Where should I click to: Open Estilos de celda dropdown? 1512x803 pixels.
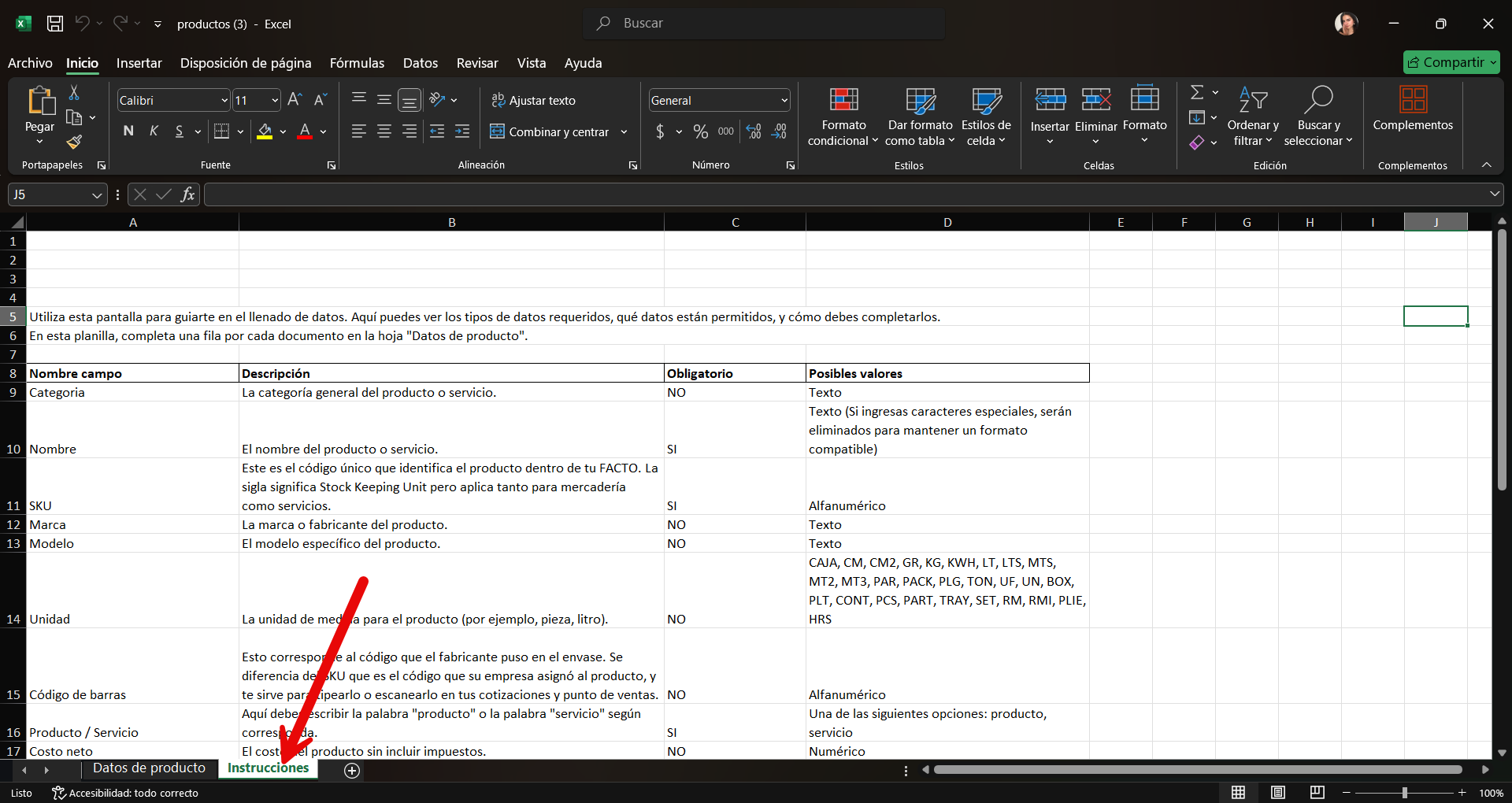(986, 117)
